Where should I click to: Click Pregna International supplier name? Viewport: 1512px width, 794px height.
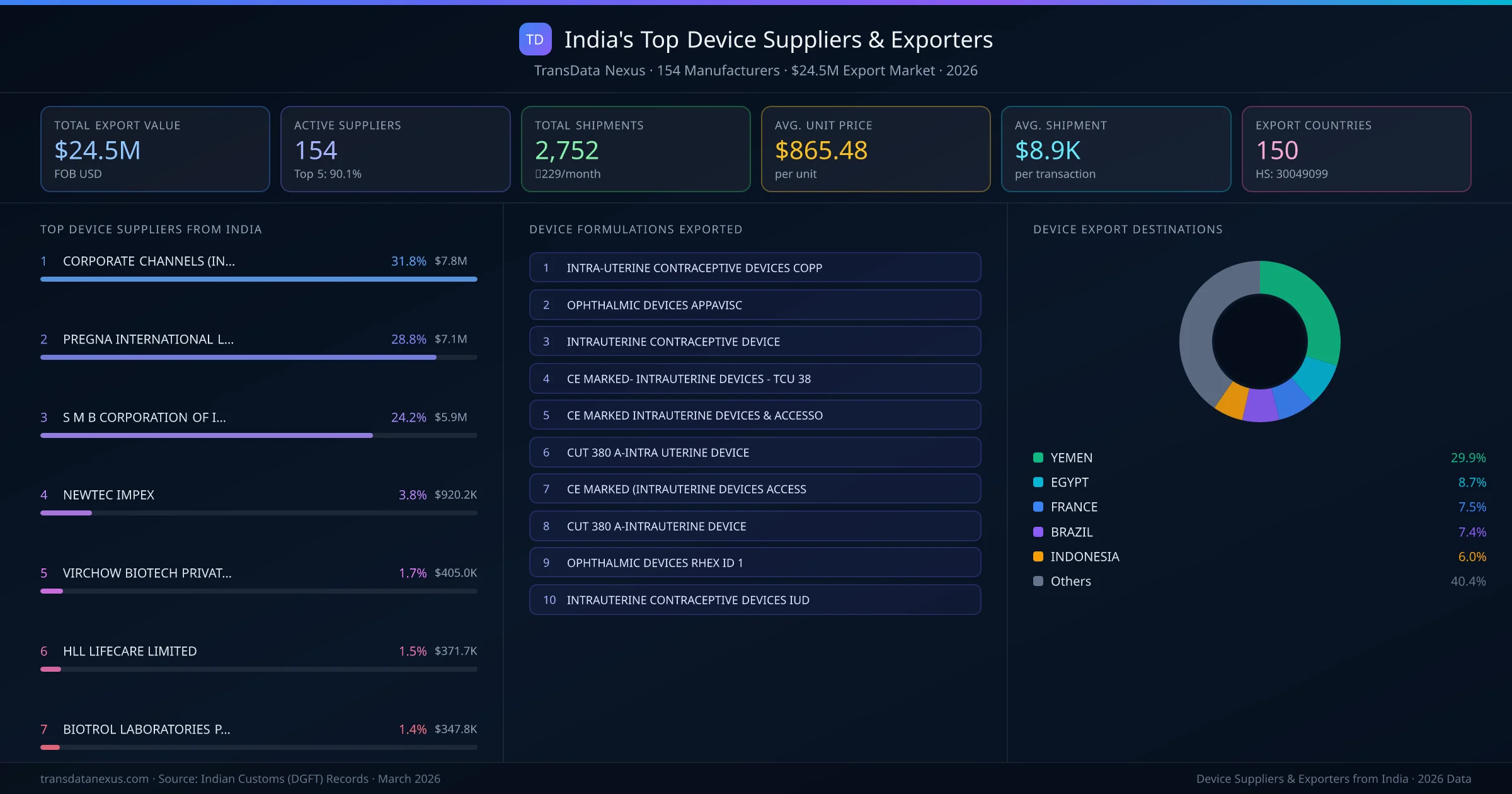coord(148,339)
